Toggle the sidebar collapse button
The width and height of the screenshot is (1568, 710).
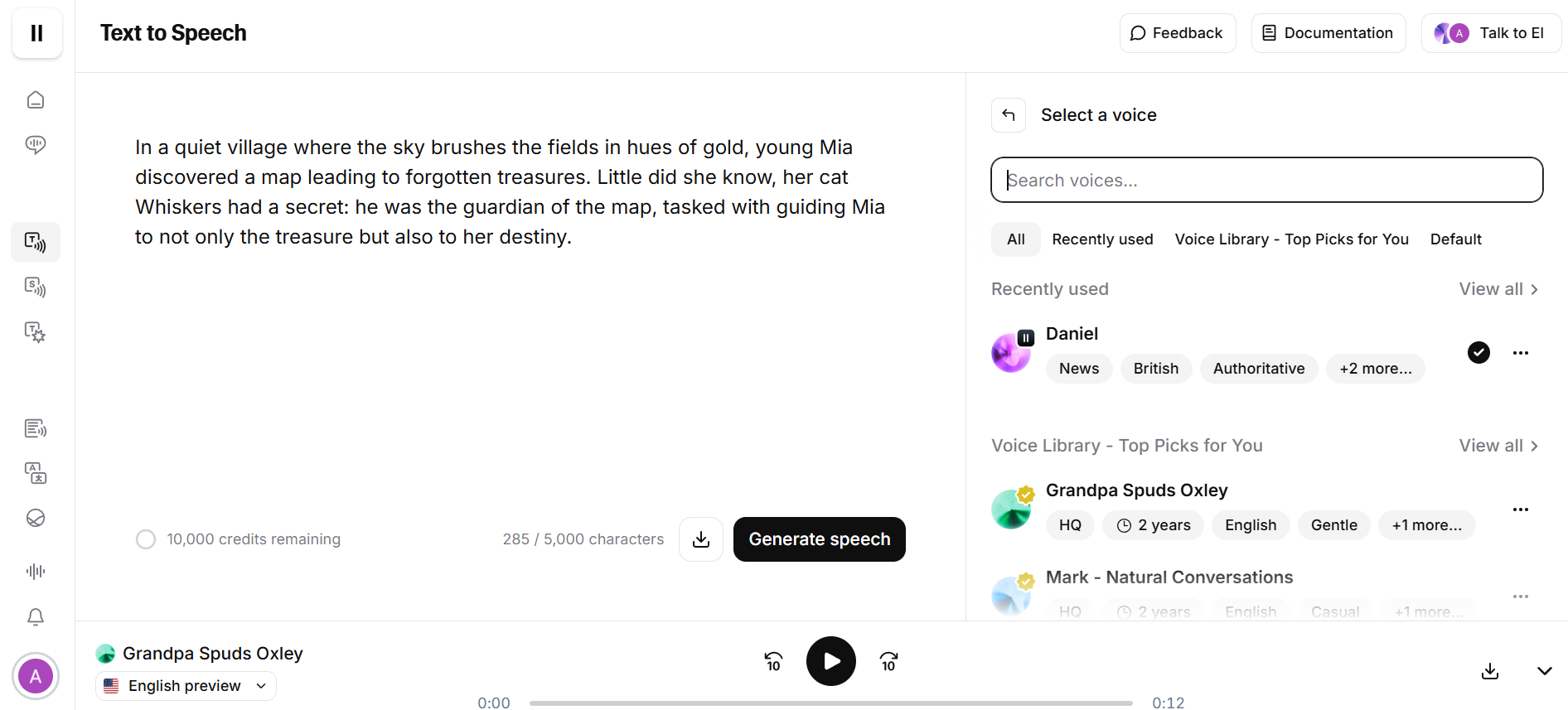[x=36, y=33]
